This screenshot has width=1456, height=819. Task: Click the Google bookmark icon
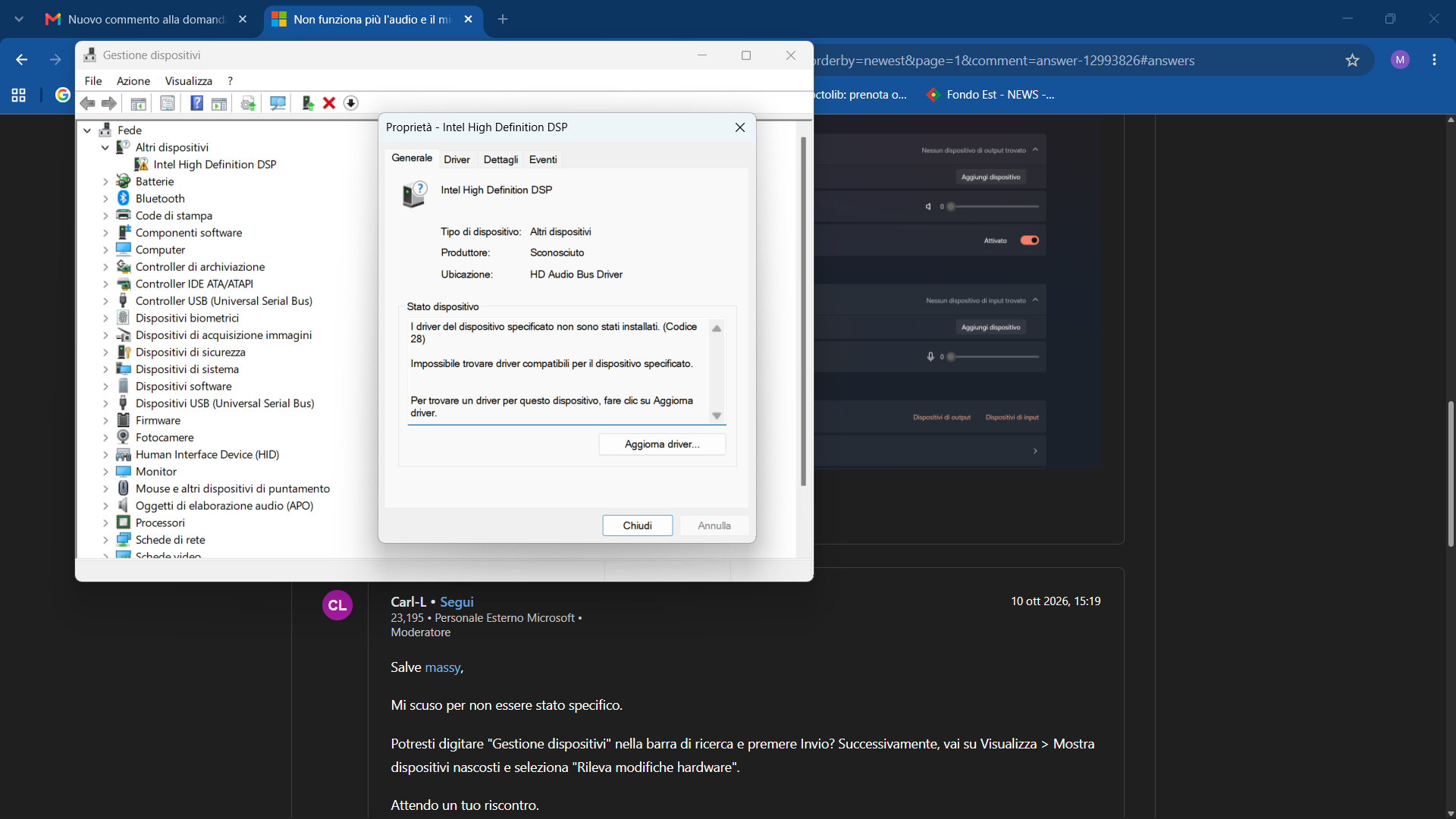click(63, 95)
